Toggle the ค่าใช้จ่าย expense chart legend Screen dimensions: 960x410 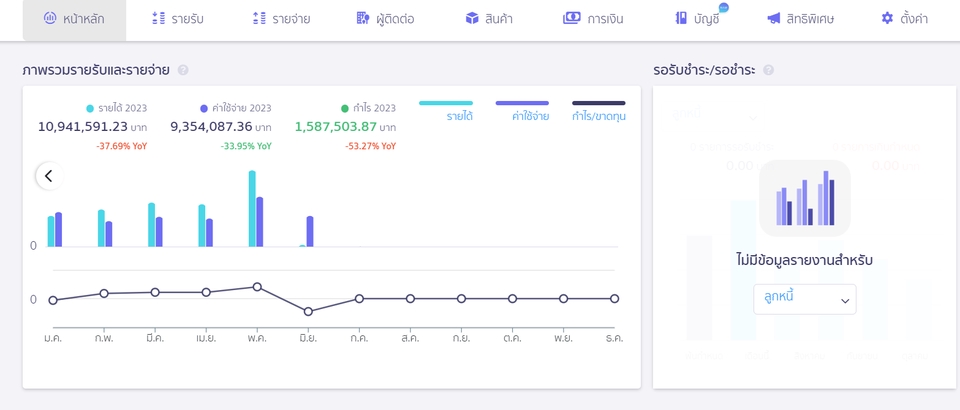522,110
